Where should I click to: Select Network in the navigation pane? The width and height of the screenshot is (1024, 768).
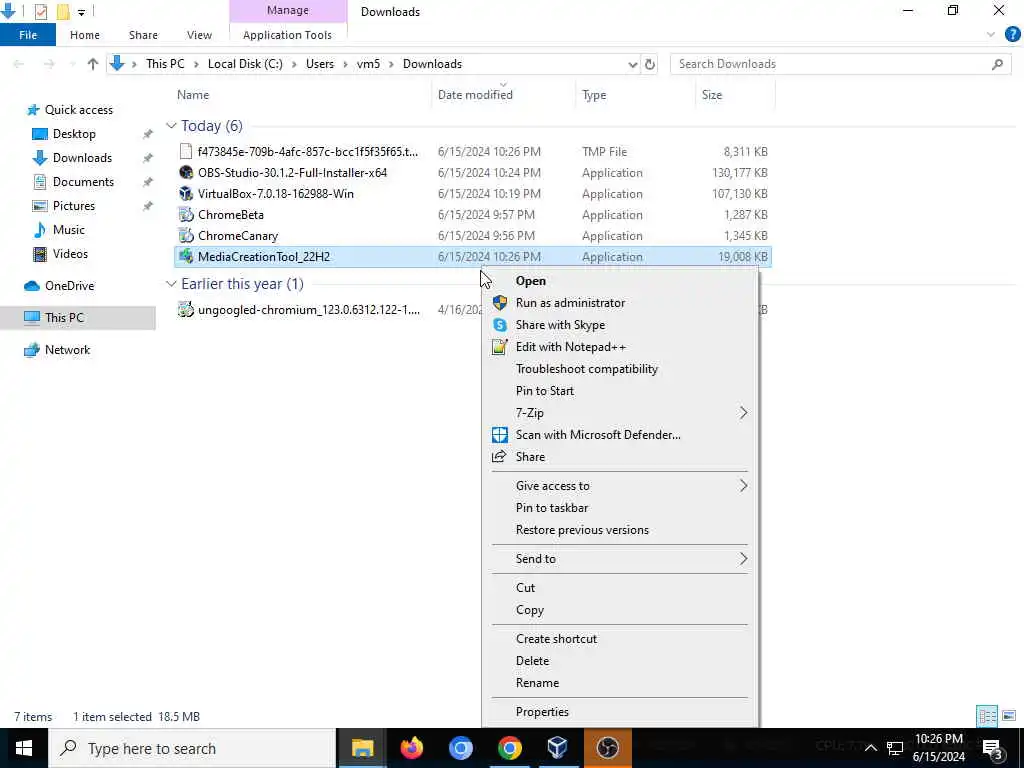point(67,350)
